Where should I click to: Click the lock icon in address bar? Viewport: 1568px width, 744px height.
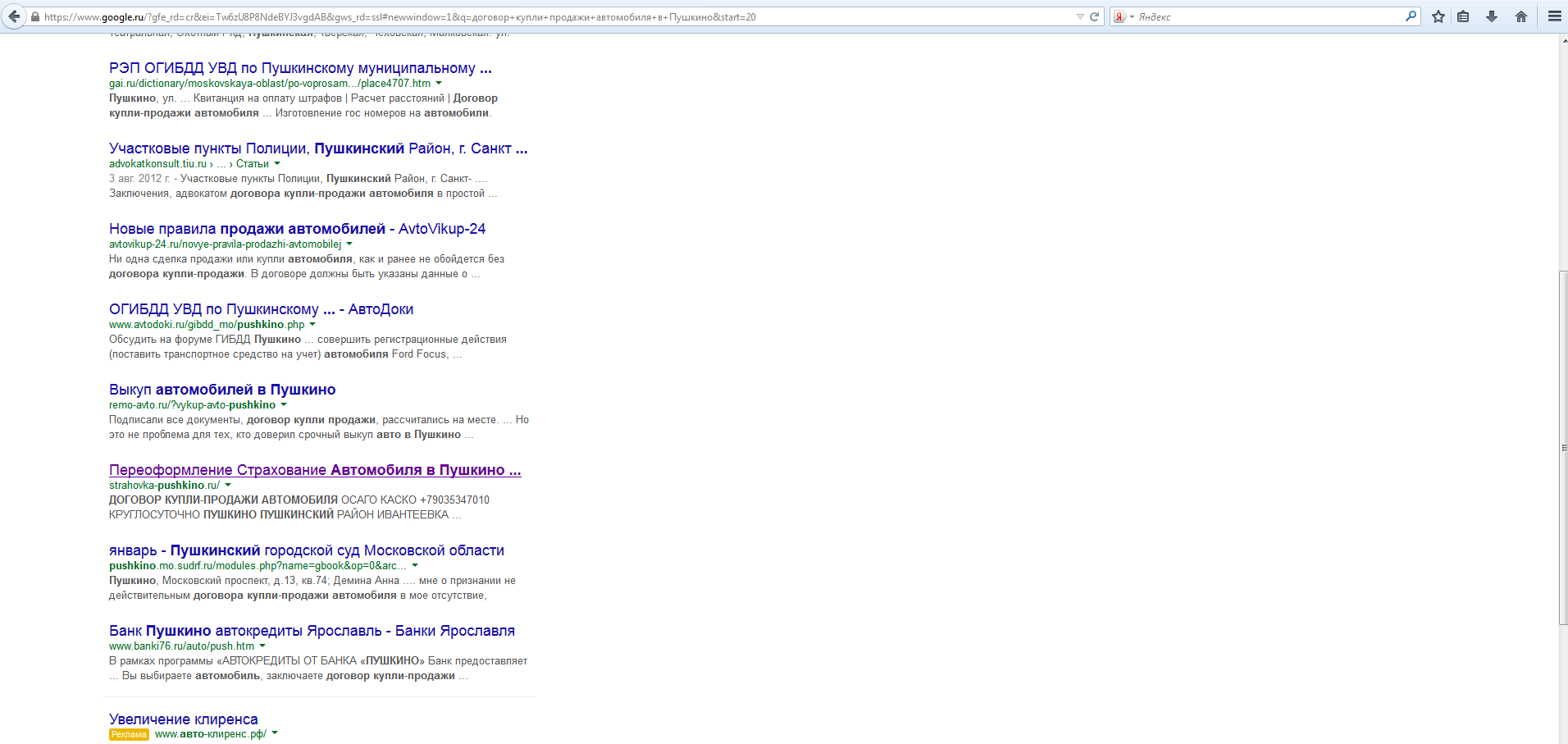pos(35,16)
